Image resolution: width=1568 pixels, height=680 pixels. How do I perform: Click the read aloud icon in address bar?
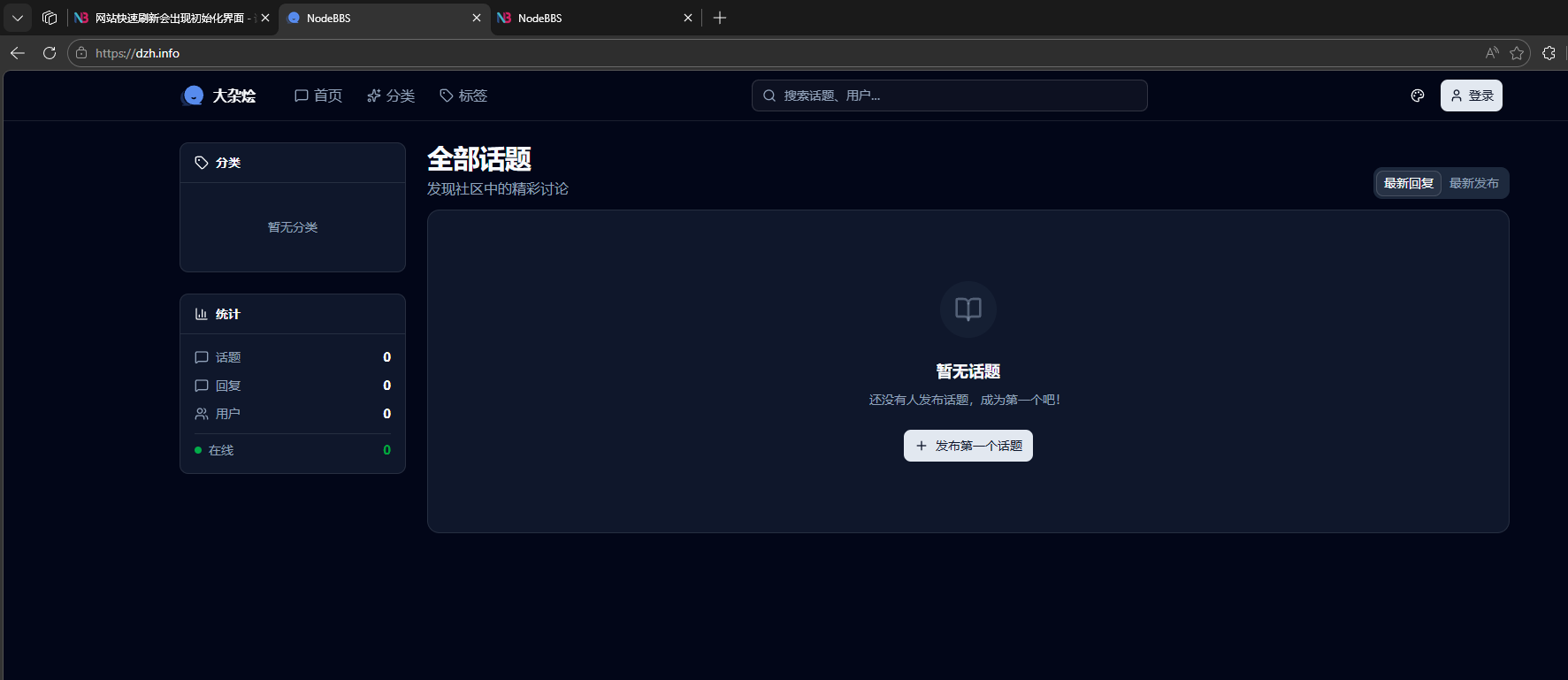click(1492, 53)
